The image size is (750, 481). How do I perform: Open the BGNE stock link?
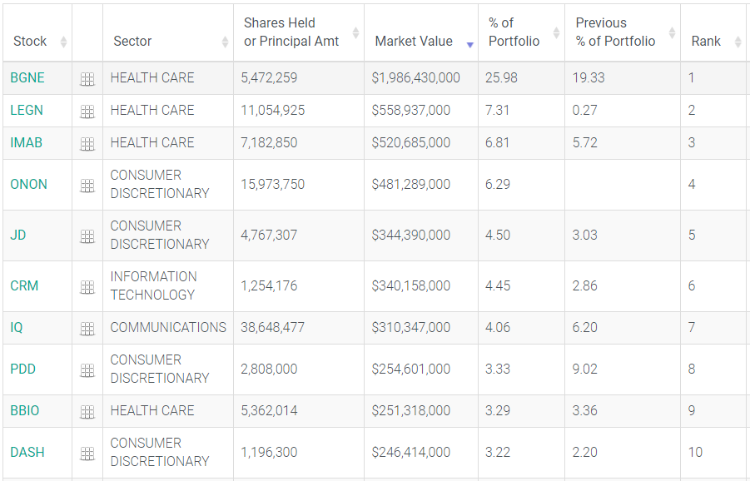click(x=27, y=78)
